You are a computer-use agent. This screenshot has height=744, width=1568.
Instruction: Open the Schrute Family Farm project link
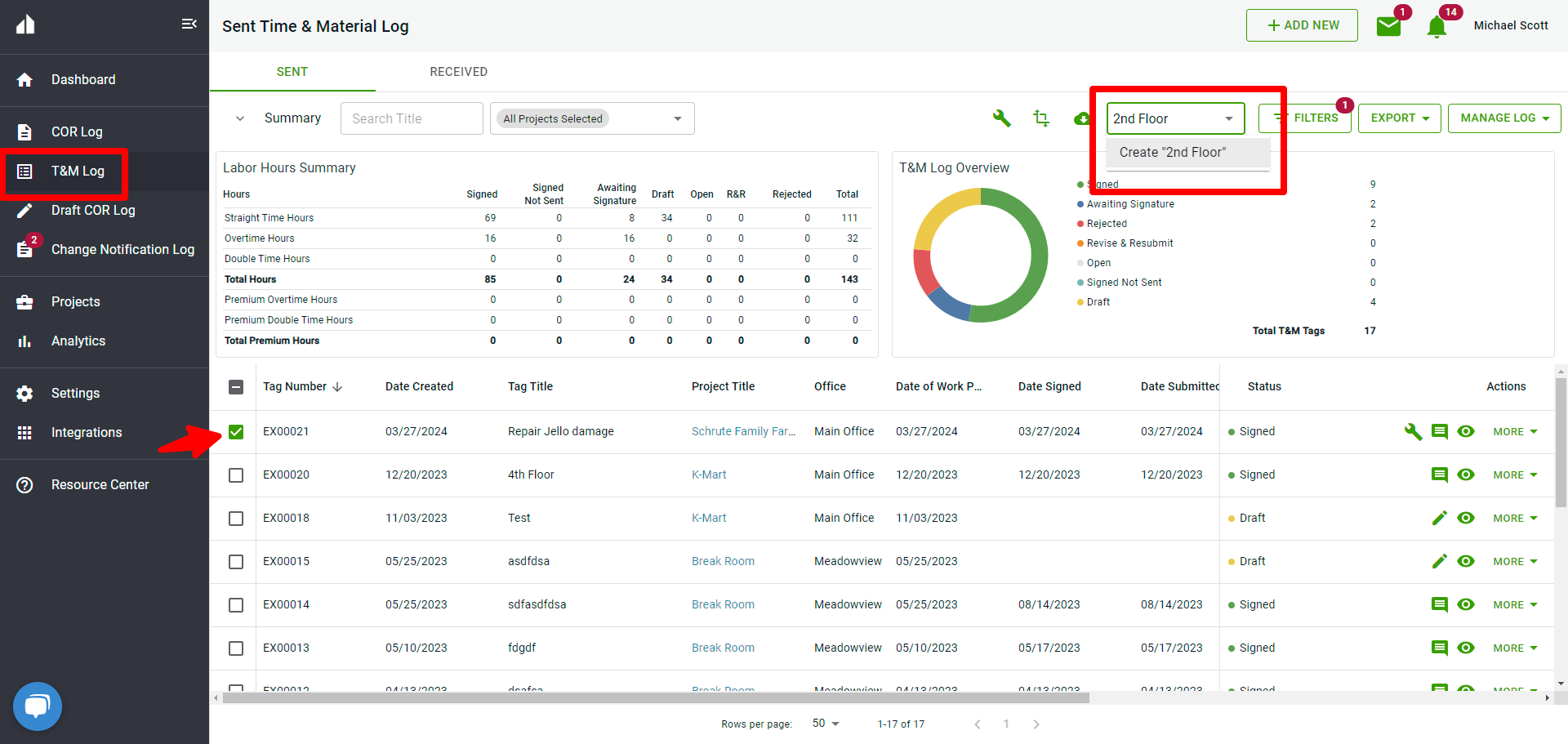[743, 431]
